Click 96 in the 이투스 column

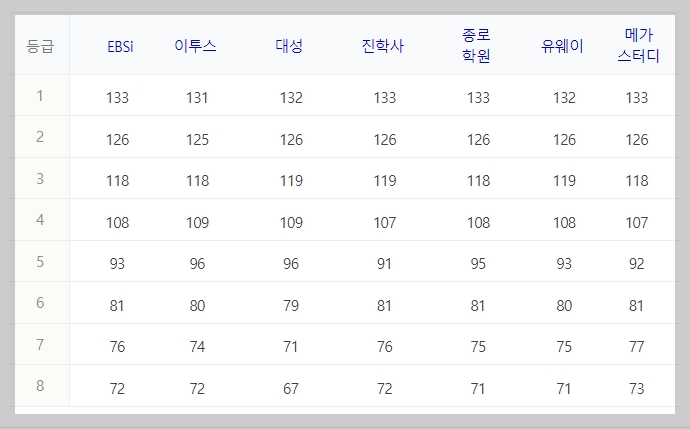click(x=197, y=264)
